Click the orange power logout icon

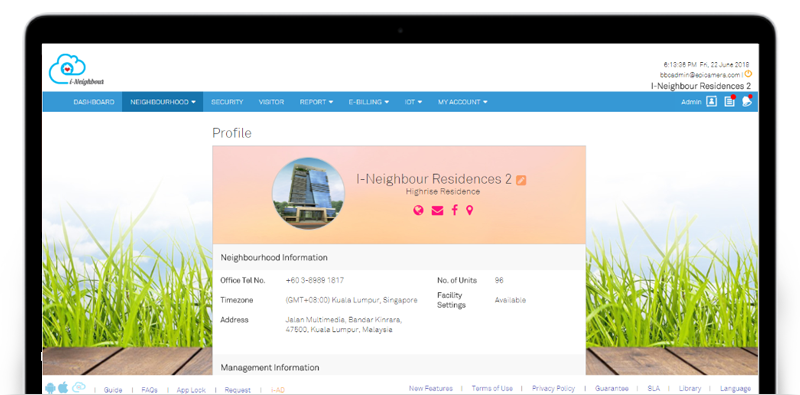(x=748, y=74)
